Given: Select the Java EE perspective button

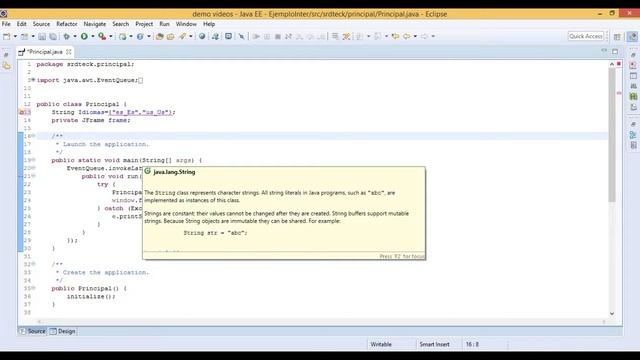Looking at the screenshot, I should point(632,36).
